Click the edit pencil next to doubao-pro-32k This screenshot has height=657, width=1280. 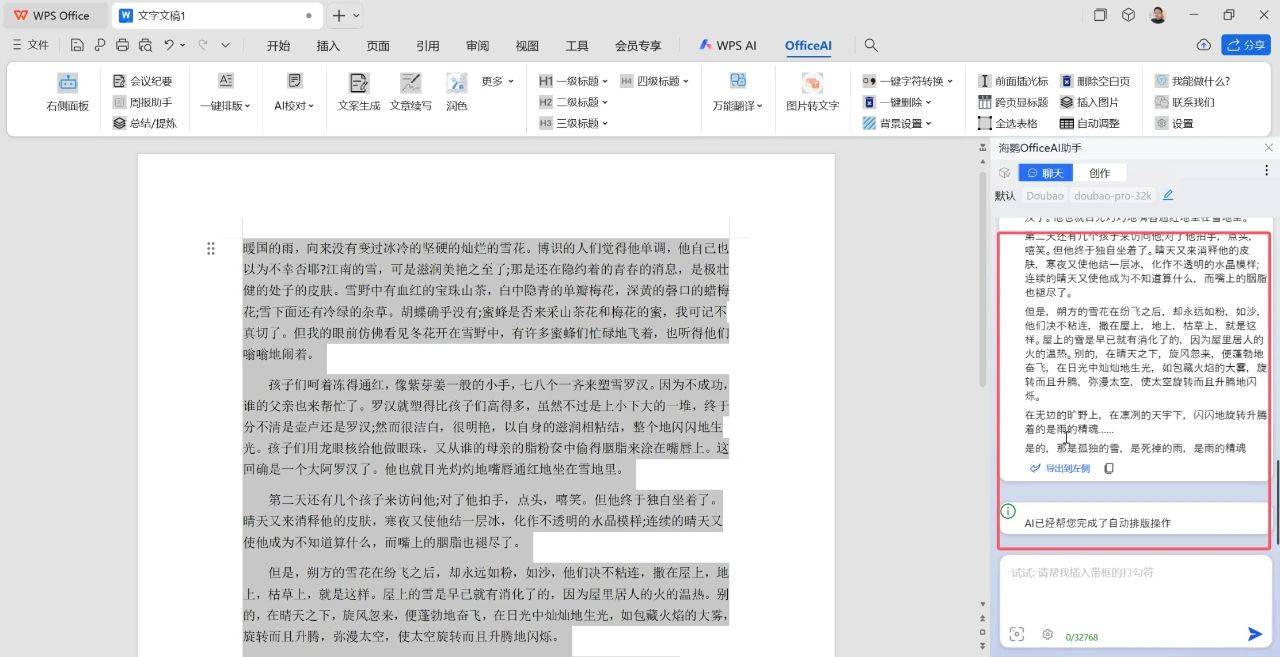[x=1168, y=195]
